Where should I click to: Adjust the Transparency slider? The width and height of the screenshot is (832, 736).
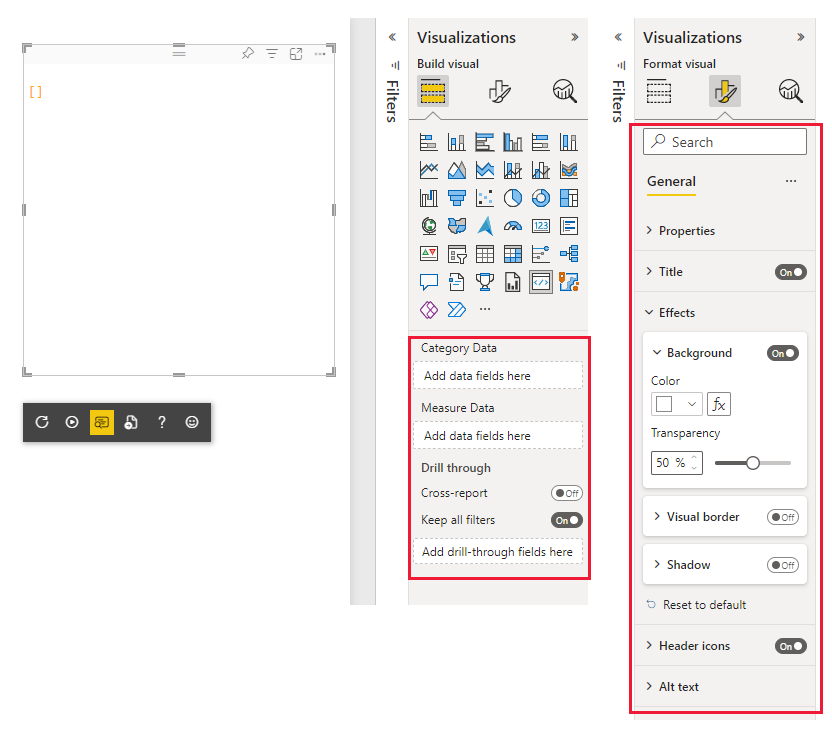[x=753, y=462]
